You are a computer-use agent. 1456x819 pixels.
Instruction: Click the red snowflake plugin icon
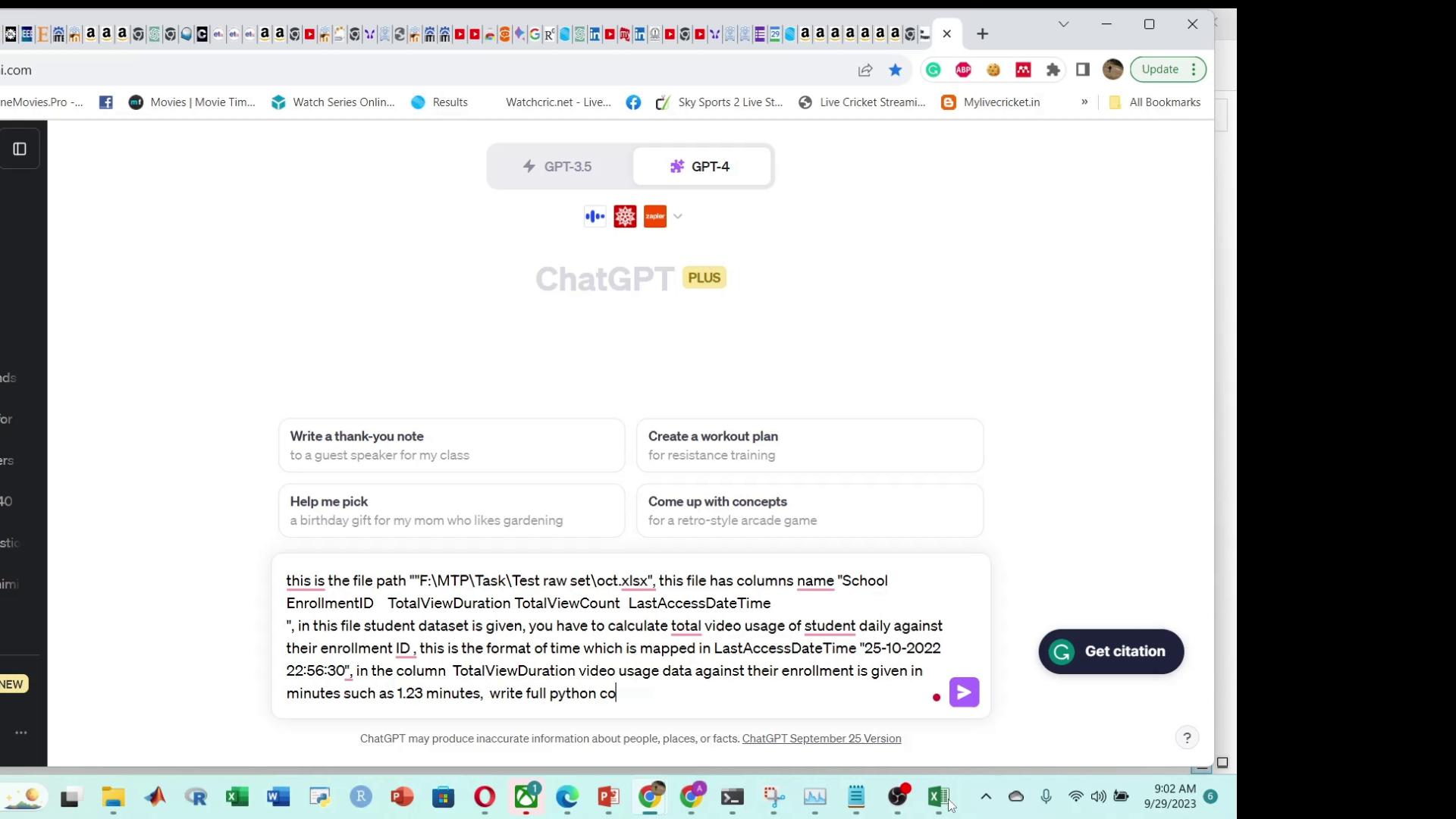tap(625, 217)
